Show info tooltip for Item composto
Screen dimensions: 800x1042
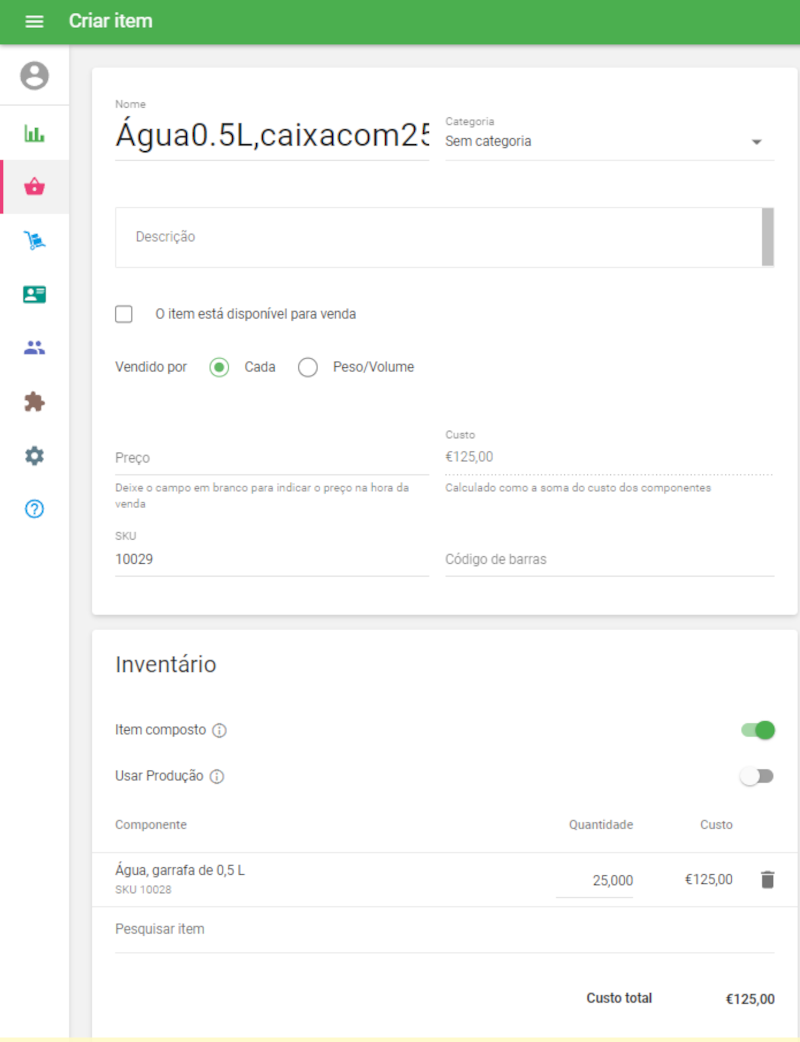click(x=219, y=730)
